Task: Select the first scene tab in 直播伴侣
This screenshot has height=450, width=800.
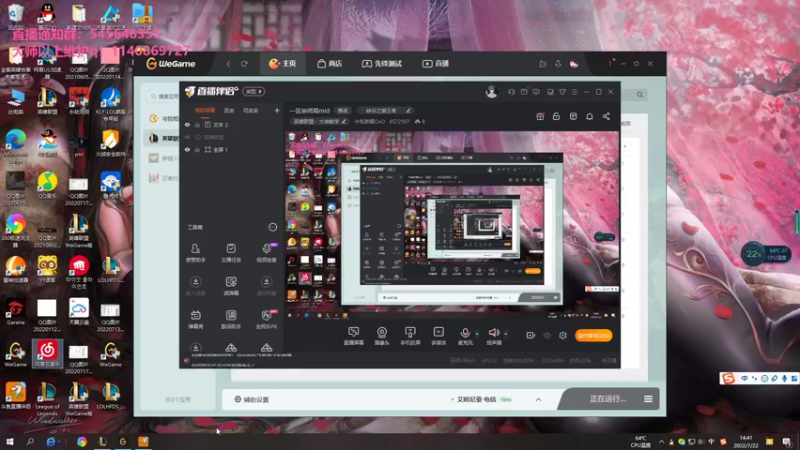Action: [205, 110]
